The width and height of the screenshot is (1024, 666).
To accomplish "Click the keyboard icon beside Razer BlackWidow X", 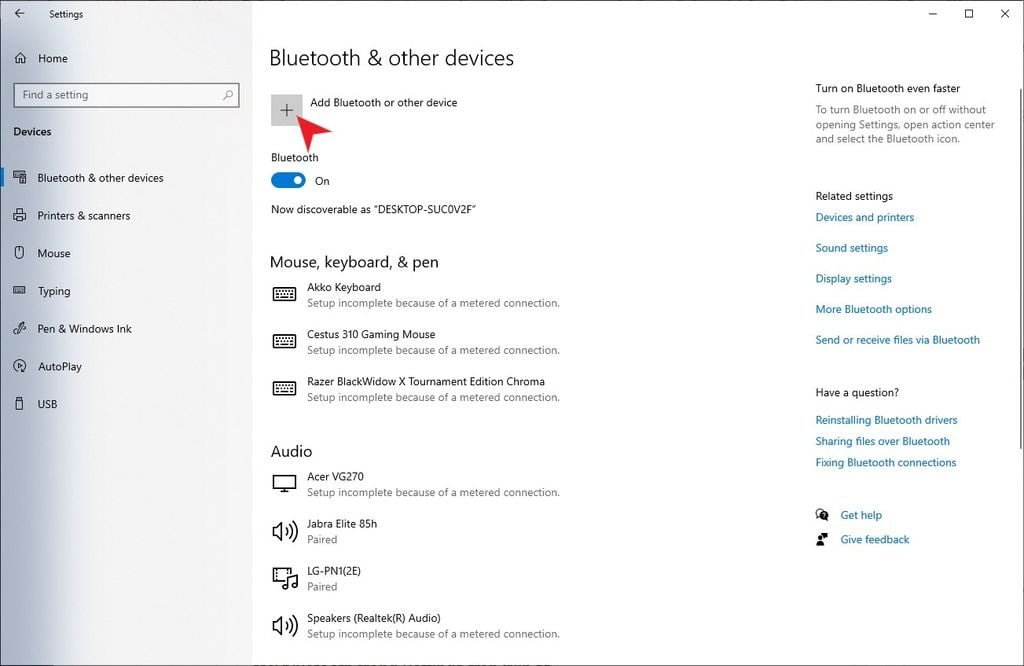I will [x=284, y=388].
